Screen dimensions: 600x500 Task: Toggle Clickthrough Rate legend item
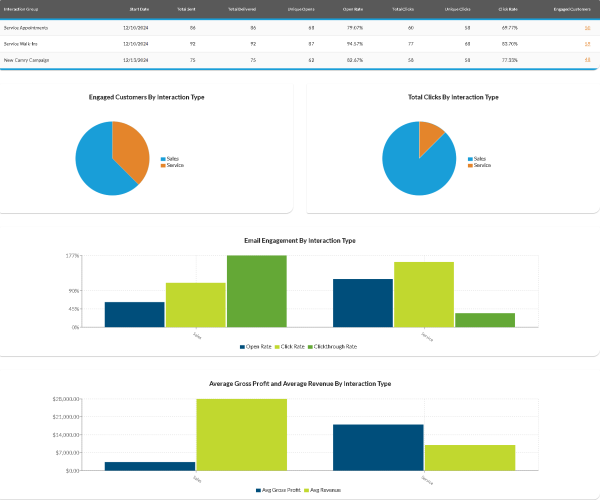point(333,346)
